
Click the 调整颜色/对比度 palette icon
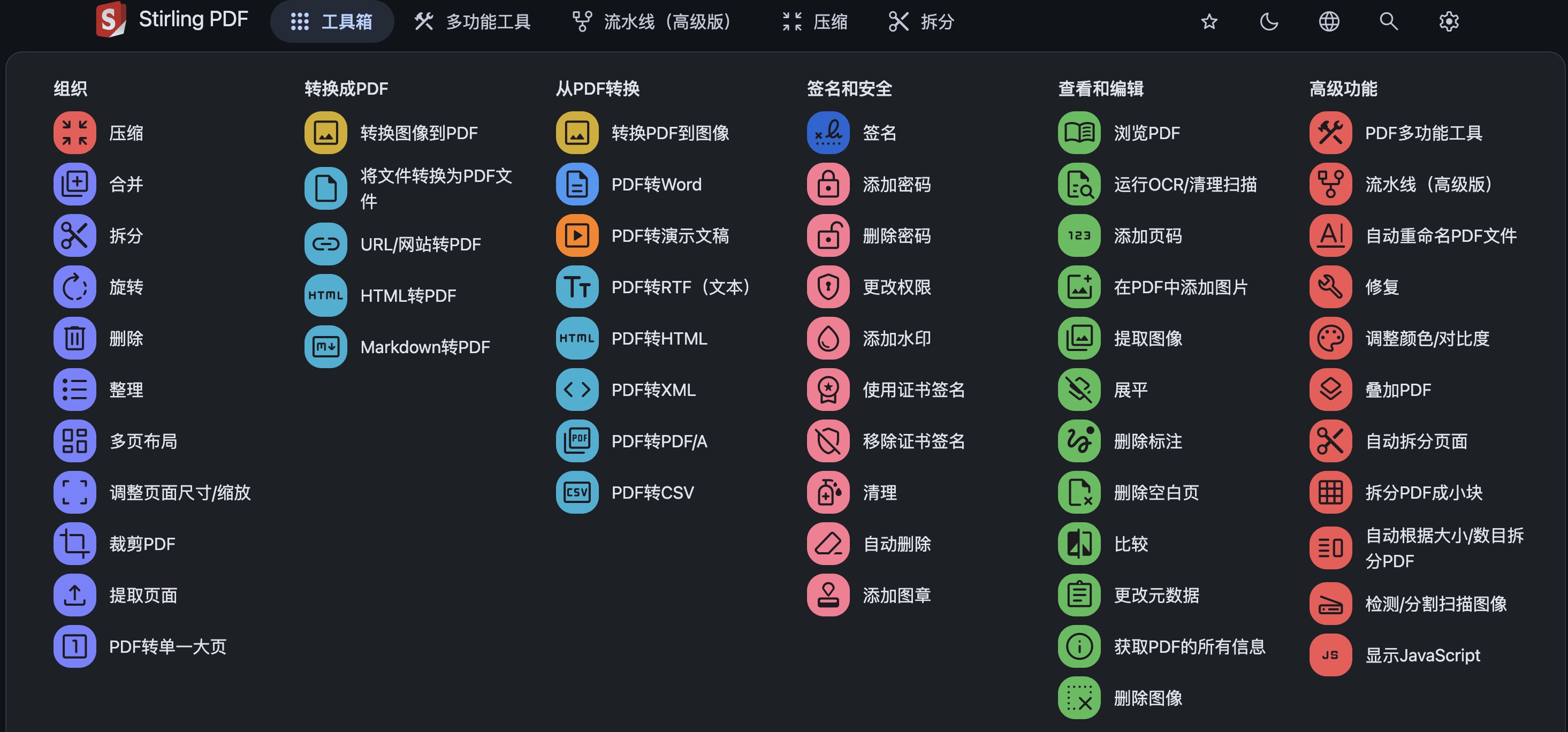(1330, 338)
